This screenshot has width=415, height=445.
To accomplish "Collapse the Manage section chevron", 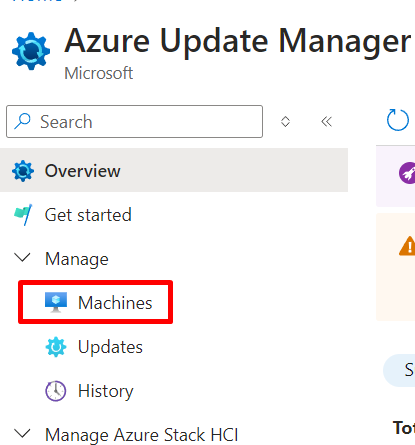I will coord(23,257).
